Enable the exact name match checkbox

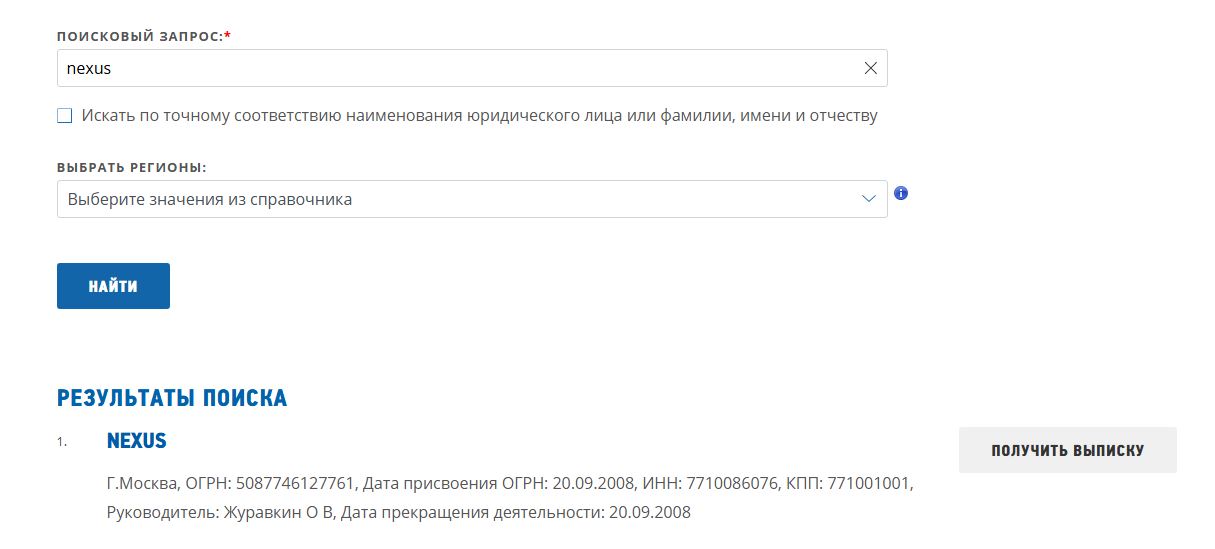(x=65, y=116)
